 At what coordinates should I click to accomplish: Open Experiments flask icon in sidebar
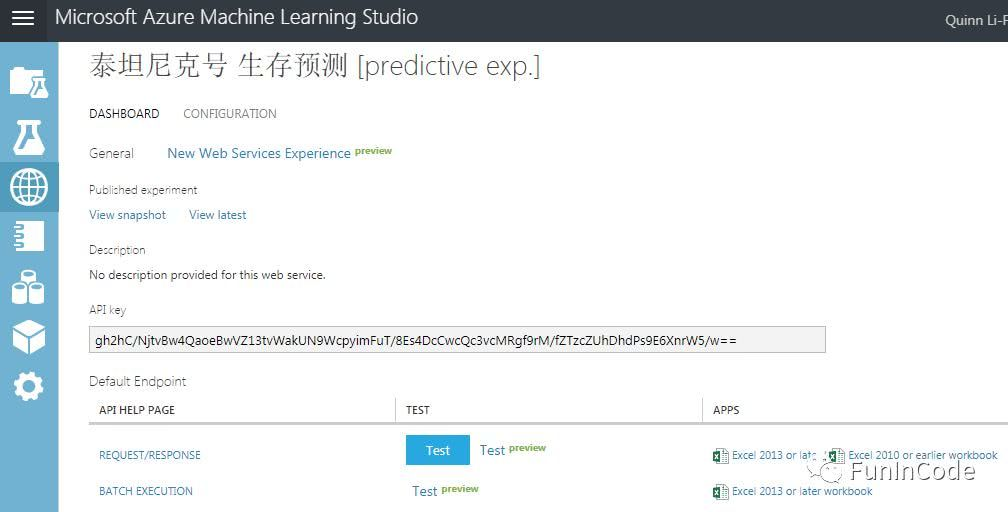click(29, 138)
